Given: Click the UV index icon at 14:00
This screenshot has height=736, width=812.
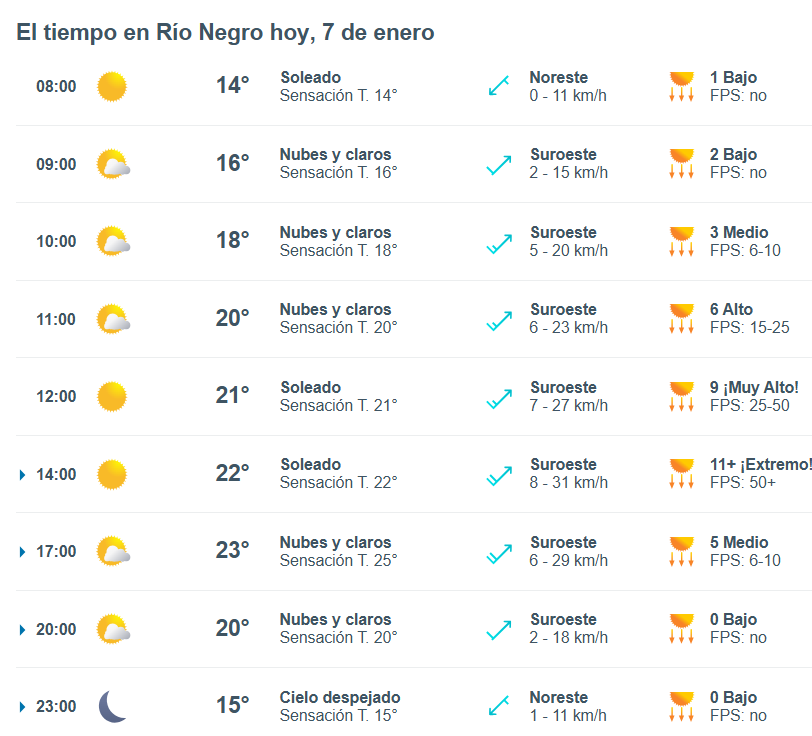Looking at the screenshot, I should click(x=682, y=473).
